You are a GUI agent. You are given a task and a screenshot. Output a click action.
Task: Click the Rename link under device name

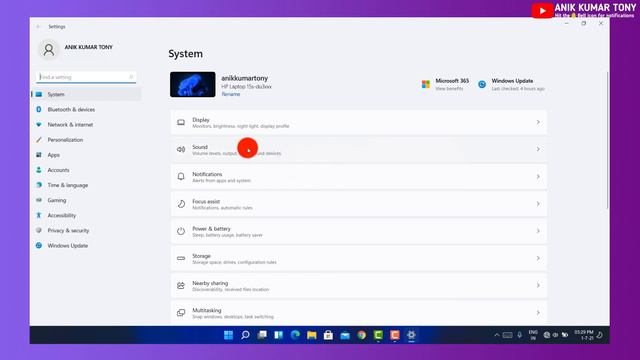click(231, 94)
